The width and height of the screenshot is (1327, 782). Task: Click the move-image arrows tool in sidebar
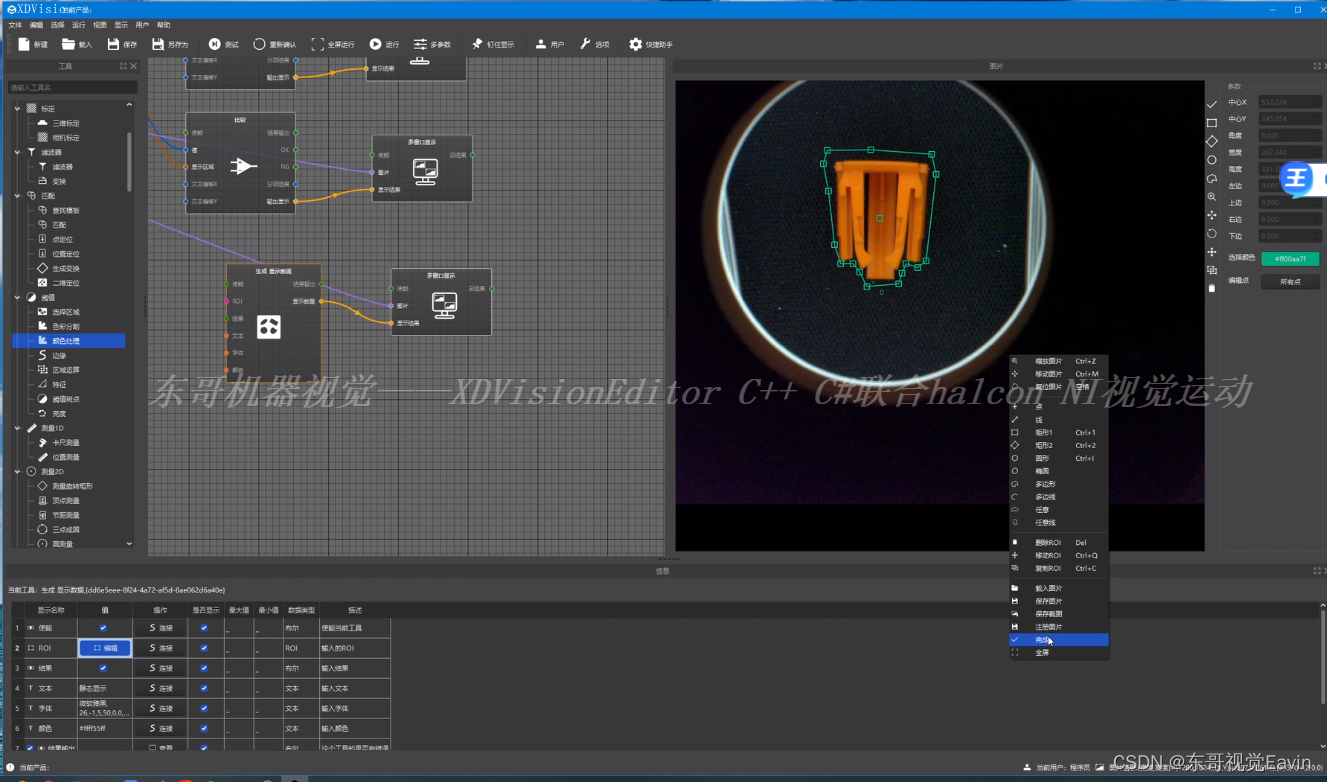point(1212,215)
